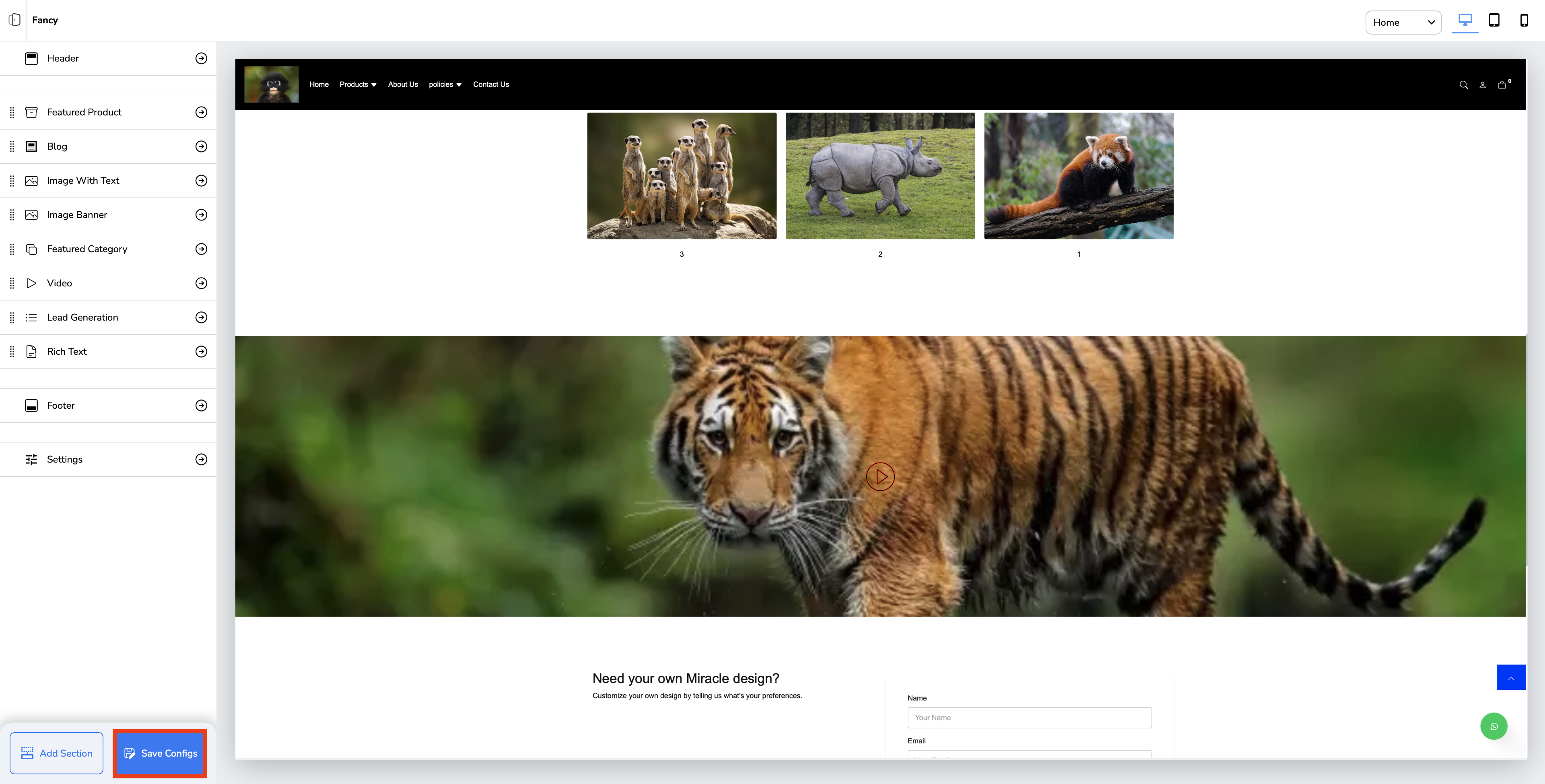
Task: Switch to desktop preview mode
Action: [1465, 21]
